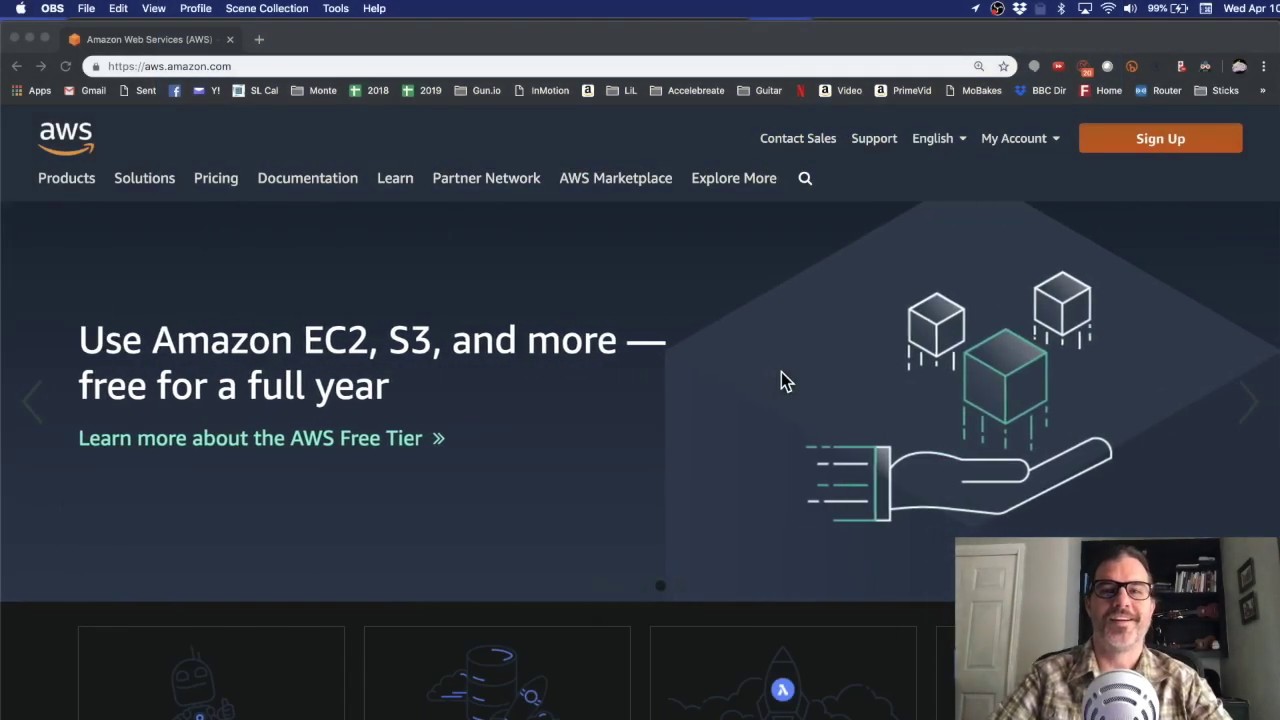Open the Scene Collection menu
The height and width of the screenshot is (720, 1280).
[267, 8]
